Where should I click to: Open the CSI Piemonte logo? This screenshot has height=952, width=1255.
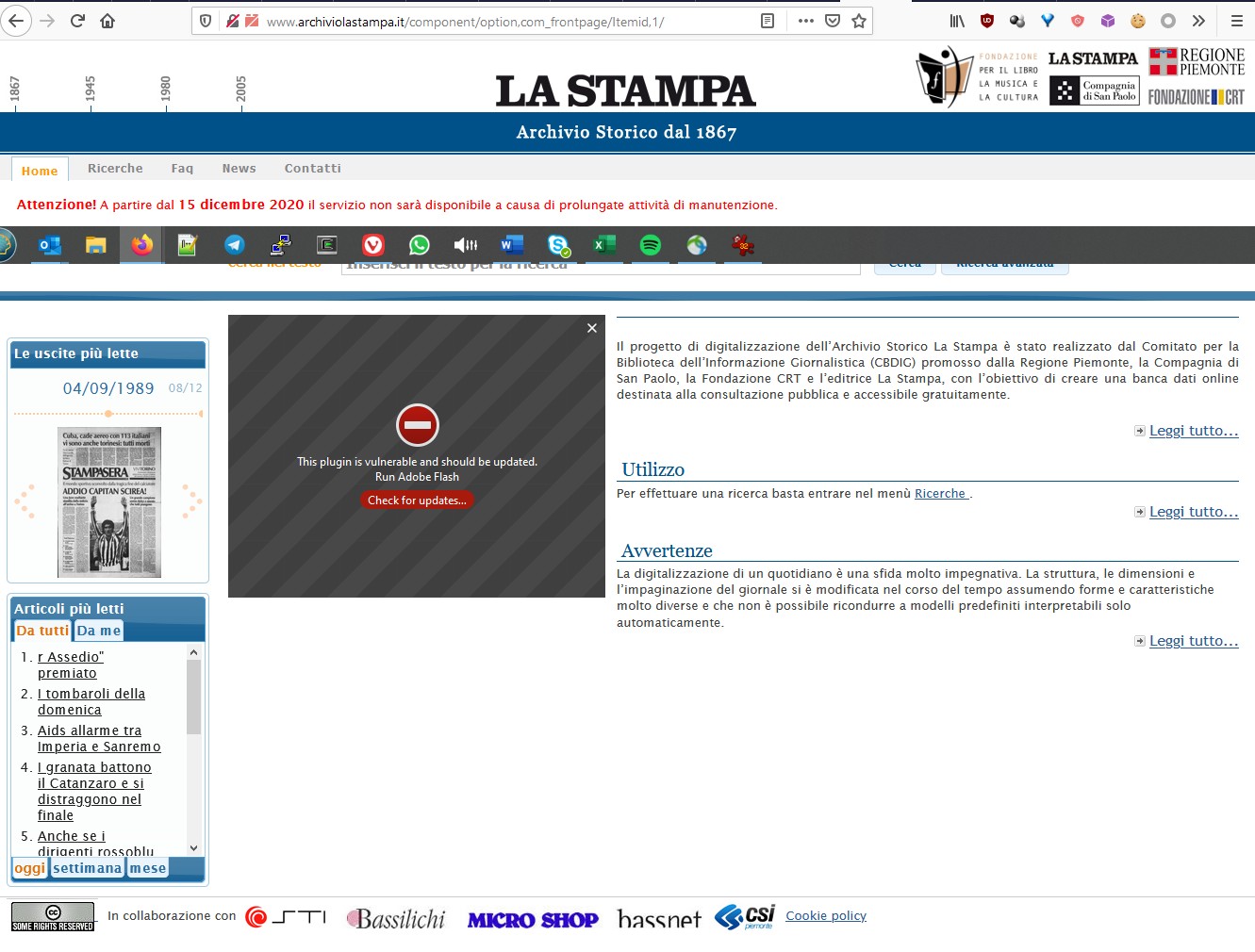746,917
